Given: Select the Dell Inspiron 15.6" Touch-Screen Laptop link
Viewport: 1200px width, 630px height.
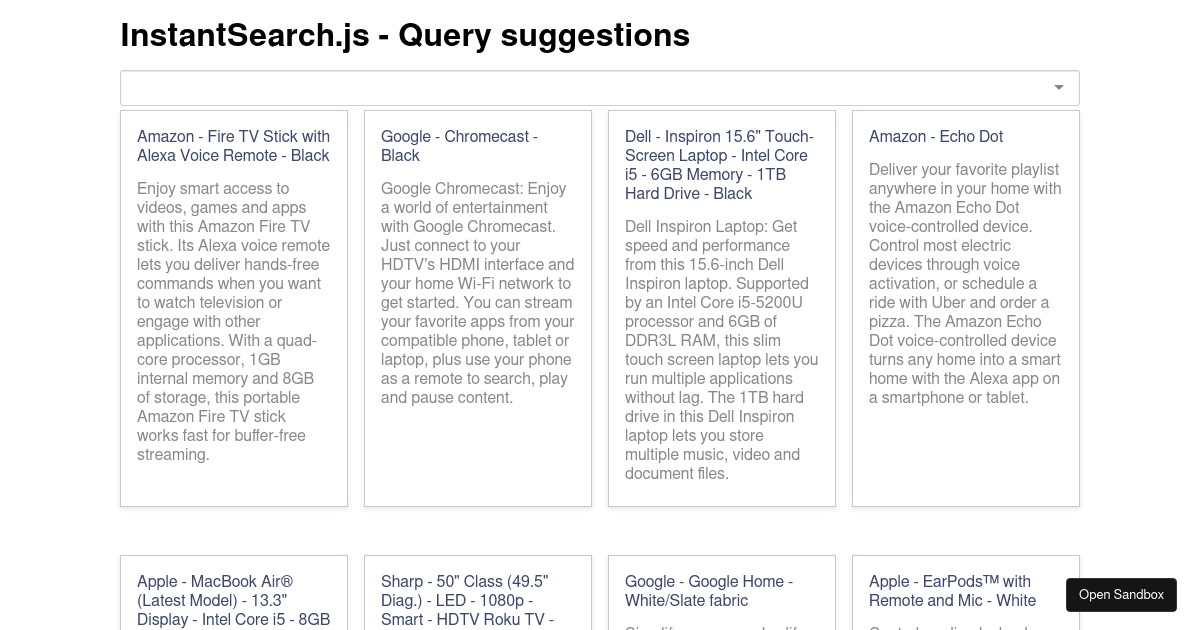Looking at the screenshot, I should pos(719,165).
